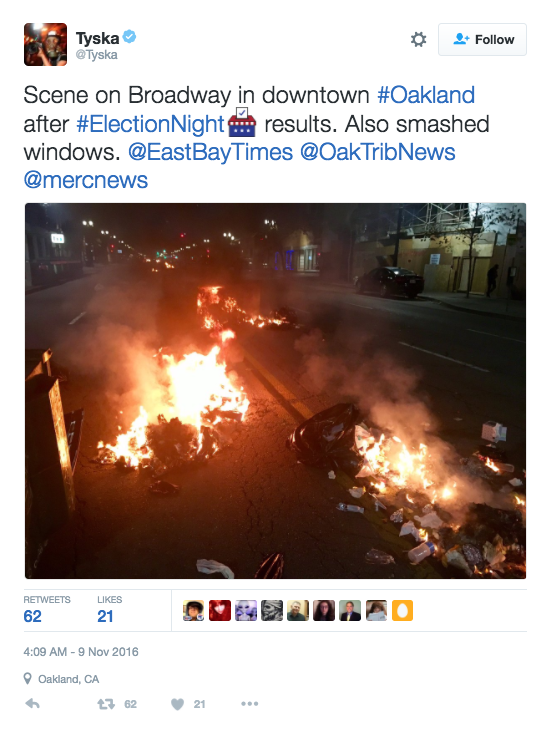Click the reply arrow icon

click(32, 704)
